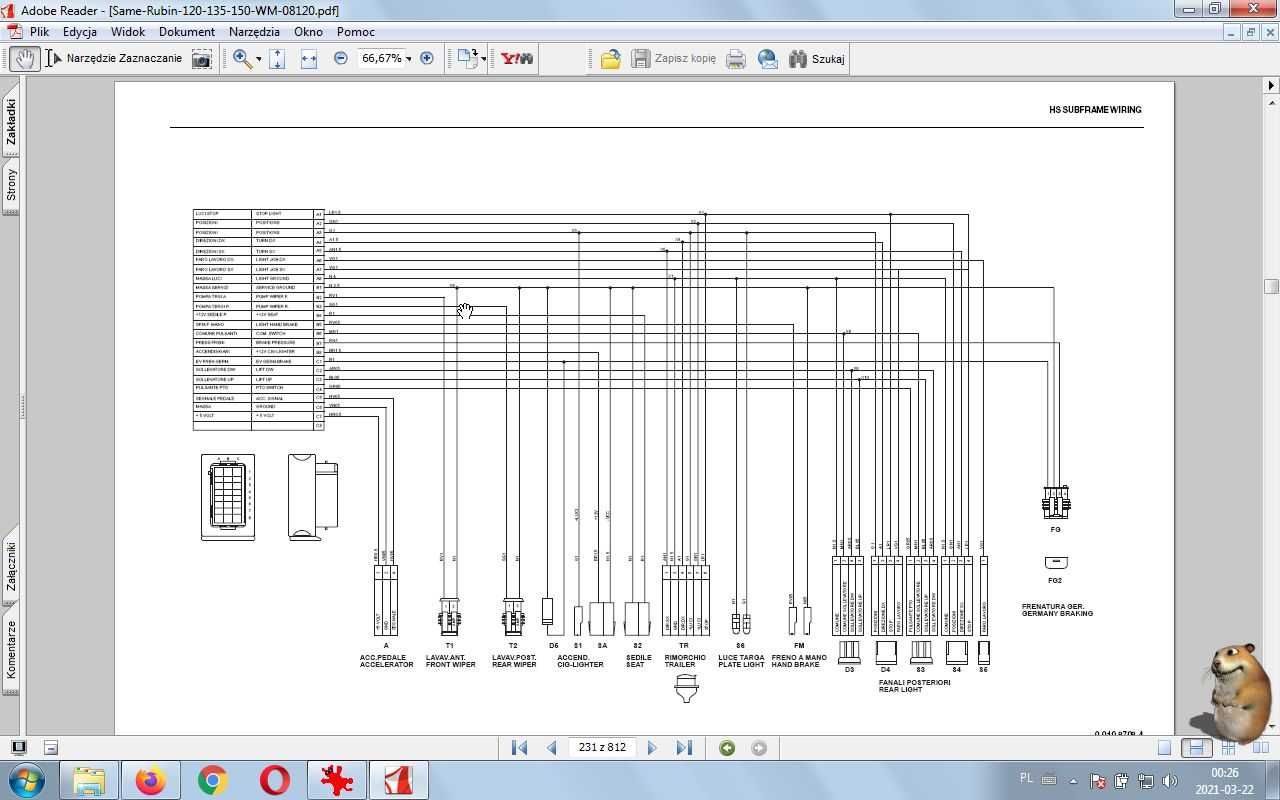
Task: Show hidden tray icons arrow
Action: tap(1073, 781)
